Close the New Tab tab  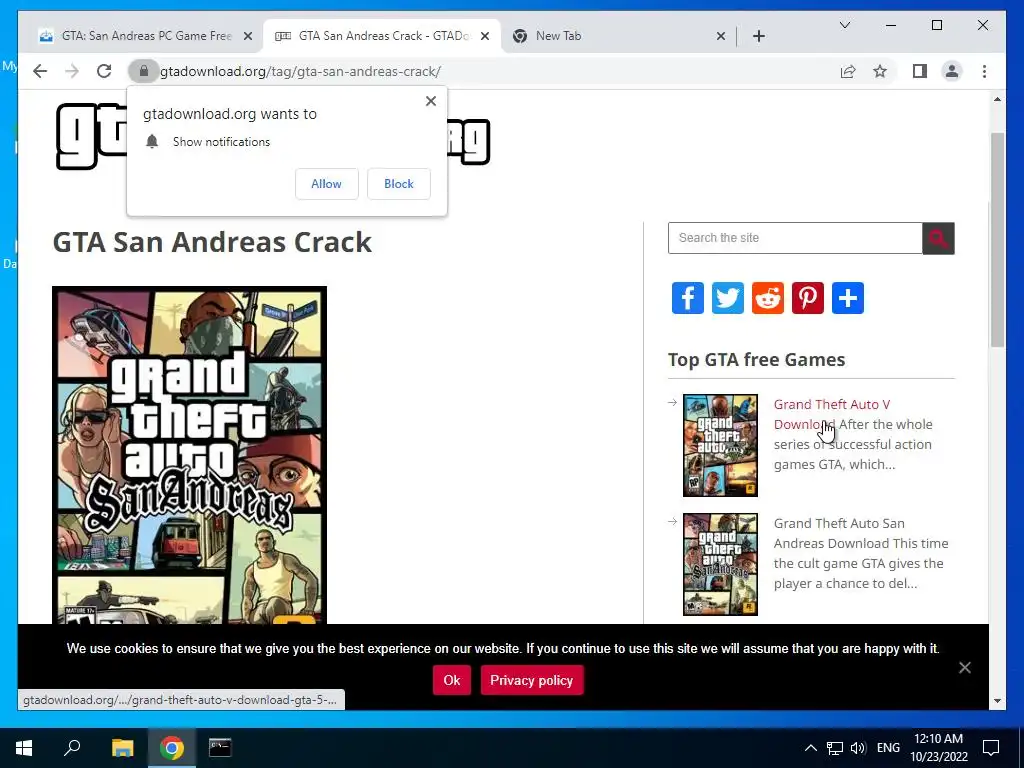[x=720, y=36]
